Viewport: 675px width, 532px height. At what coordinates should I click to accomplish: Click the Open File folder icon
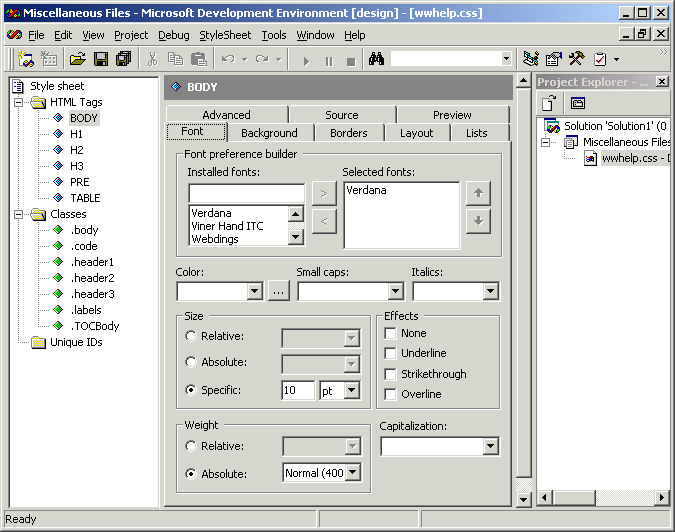77,59
